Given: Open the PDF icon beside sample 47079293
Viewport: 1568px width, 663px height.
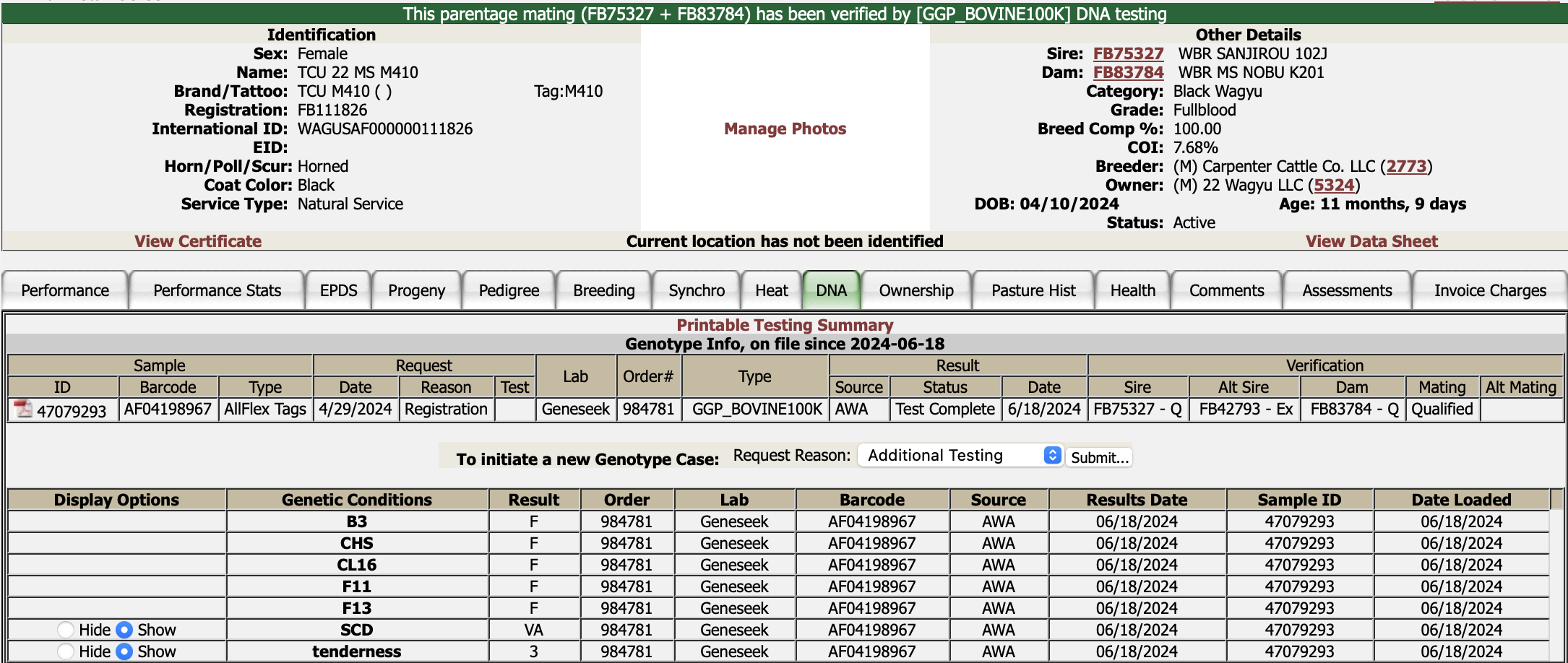Looking at the screenshot, I should tap(23, 409).
